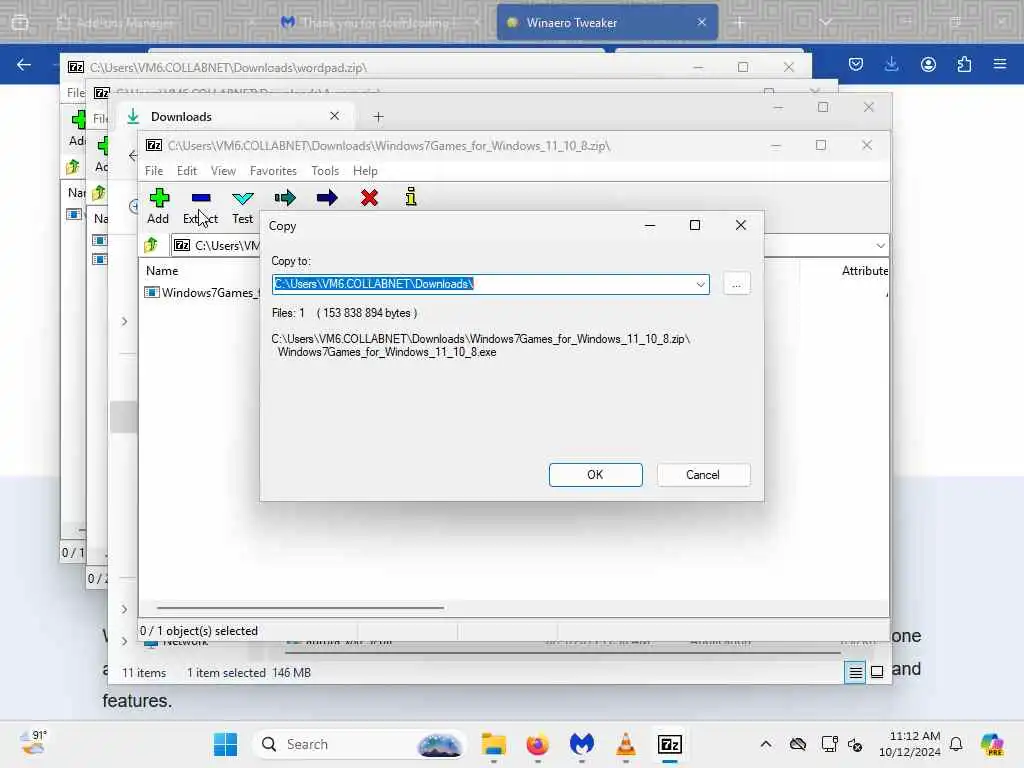Open File Explorer from the taskbar

[x=494, y=744]
